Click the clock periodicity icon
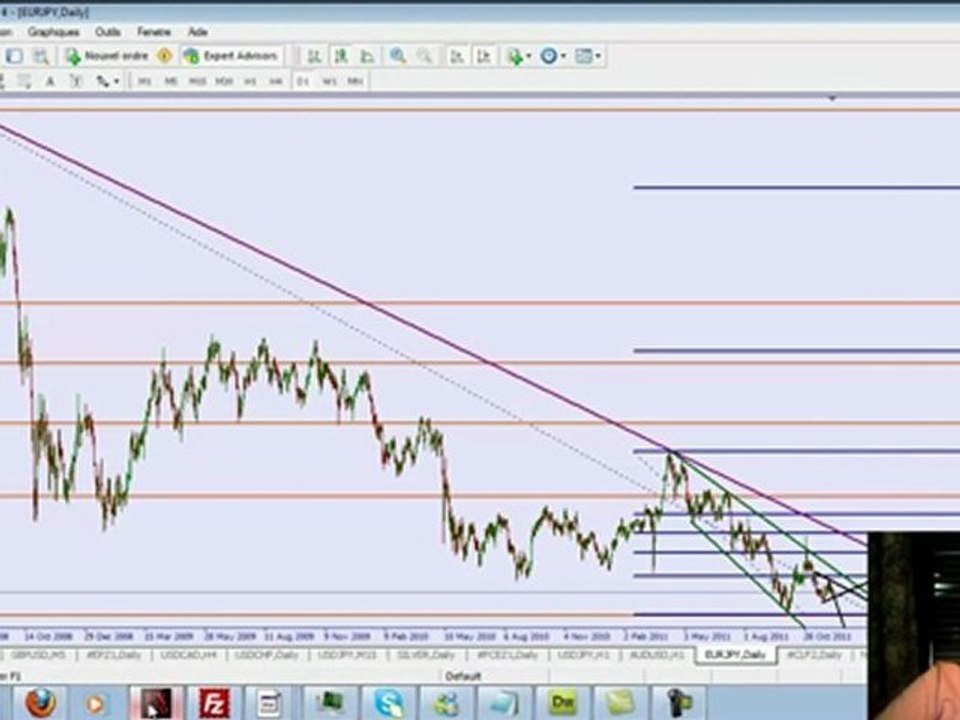 549,56
